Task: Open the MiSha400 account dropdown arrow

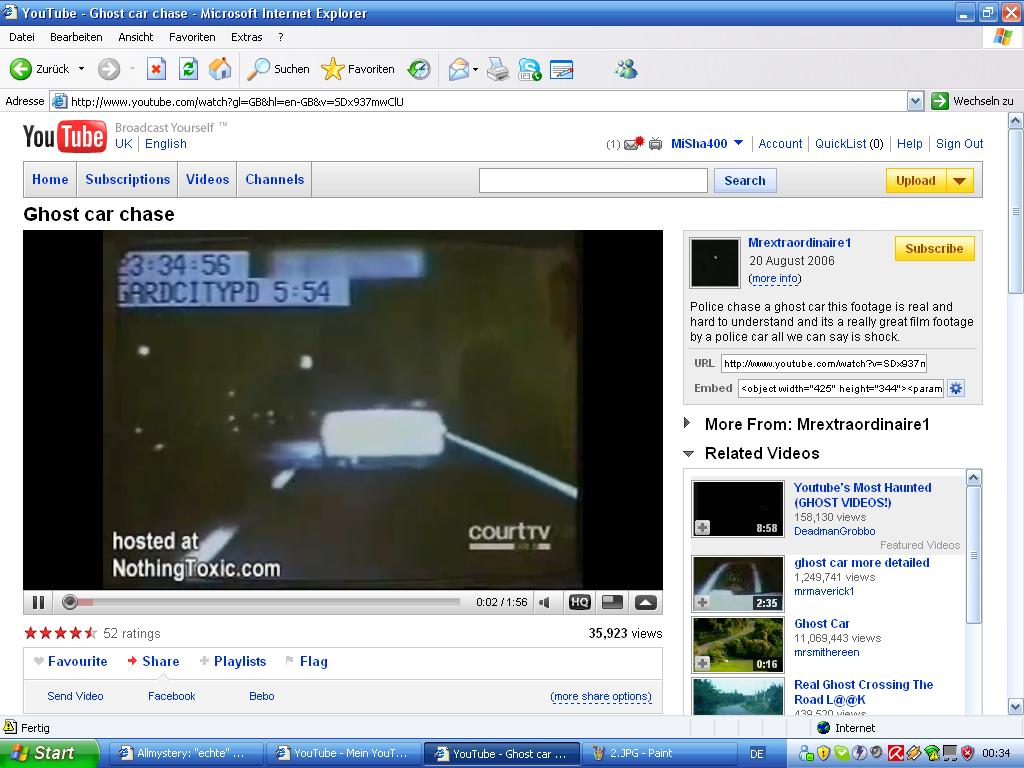Action: pyautogui.click(x=739, y=143)
